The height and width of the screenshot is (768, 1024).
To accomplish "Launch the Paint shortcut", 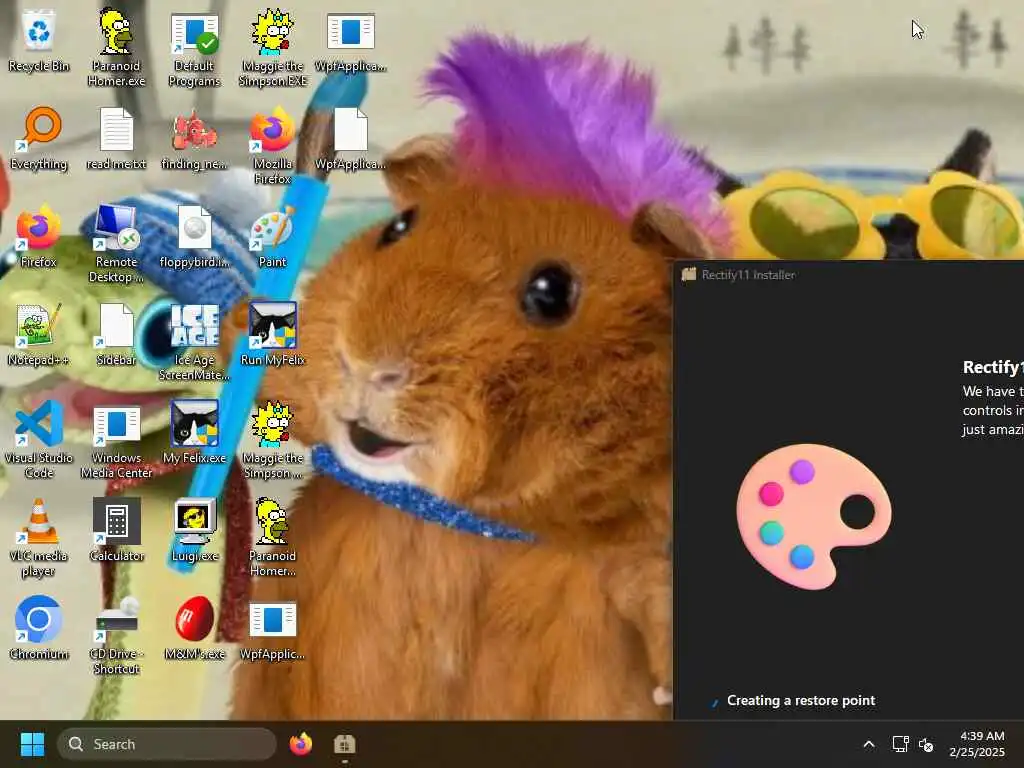I will pyautogui.click(x=272, y=236).
